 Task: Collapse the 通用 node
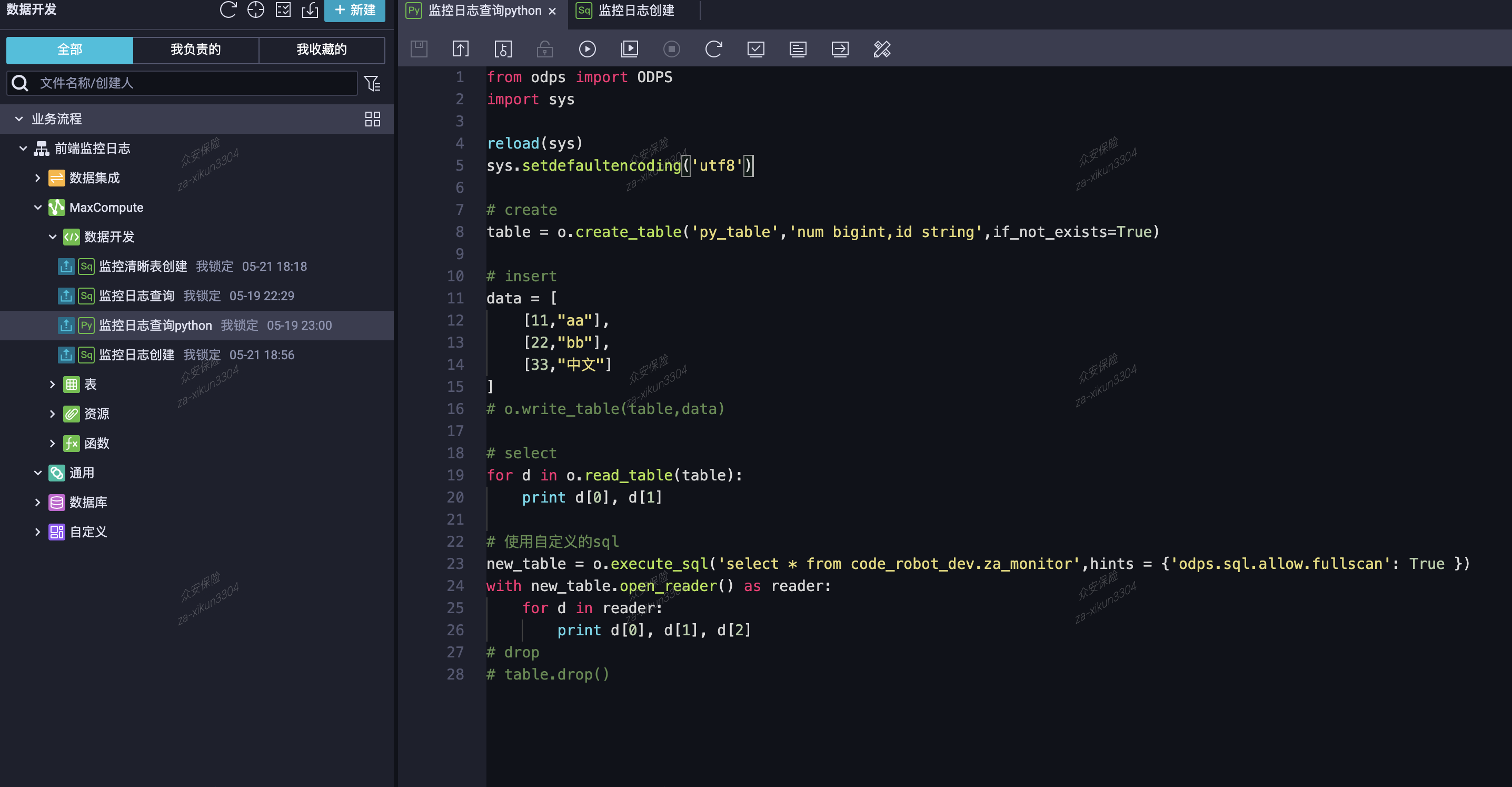tap(37, 473)
